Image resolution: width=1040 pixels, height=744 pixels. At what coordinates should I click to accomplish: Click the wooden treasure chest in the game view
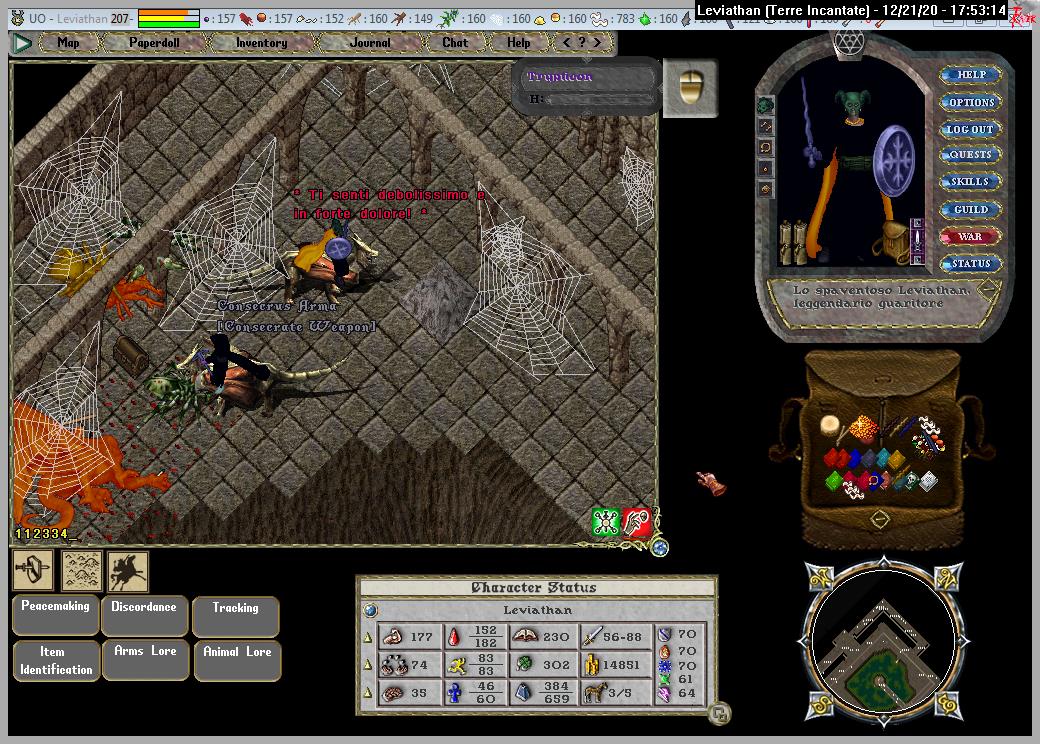[131, 356]
